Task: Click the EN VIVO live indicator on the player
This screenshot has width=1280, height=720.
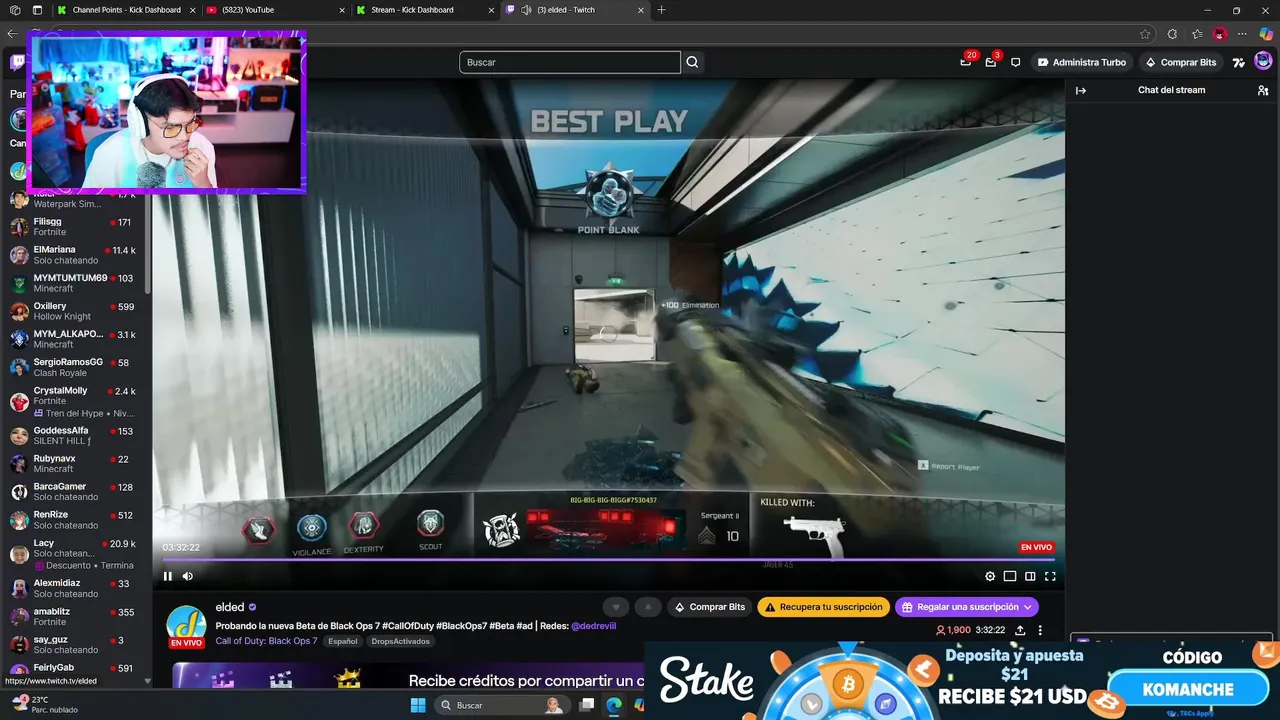Action: point(1036,547)
